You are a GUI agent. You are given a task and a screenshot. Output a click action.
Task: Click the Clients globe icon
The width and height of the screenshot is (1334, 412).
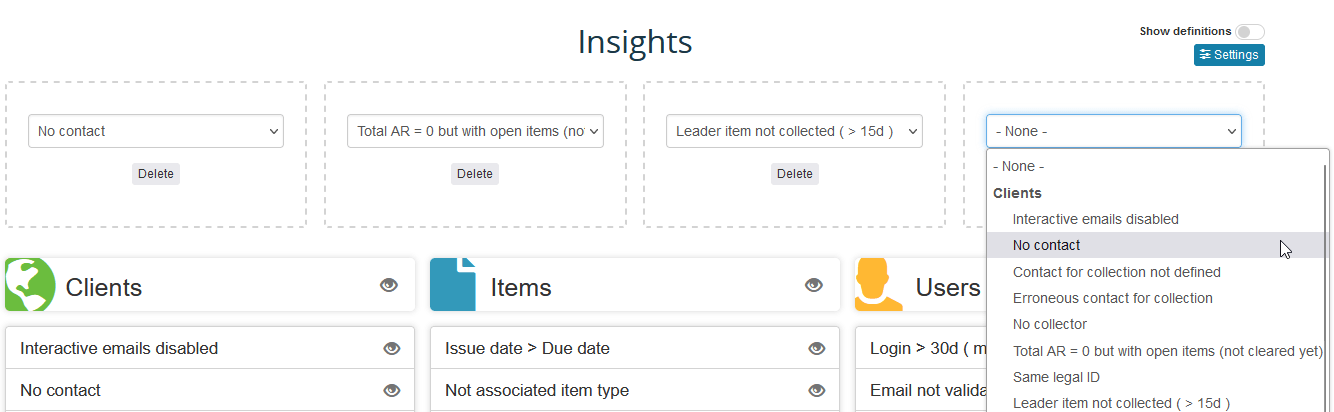click(x=30, y=286)
